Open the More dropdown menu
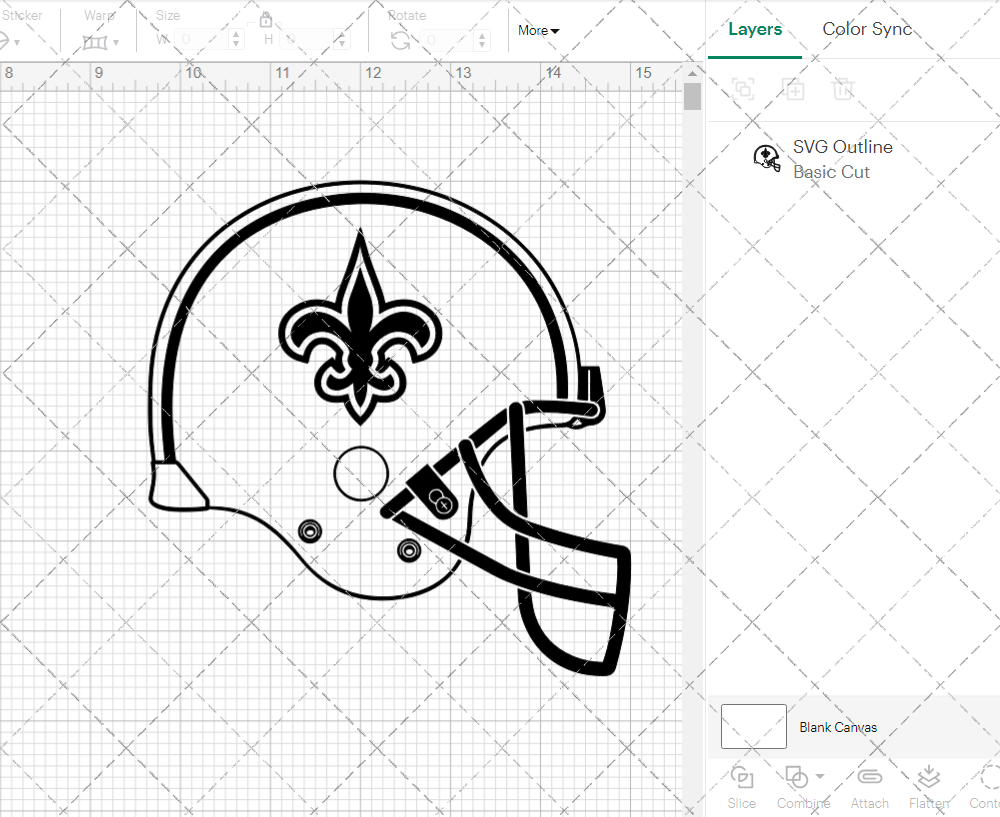Viewport: 1000px width, 817px height. click(x=538, y=31)
